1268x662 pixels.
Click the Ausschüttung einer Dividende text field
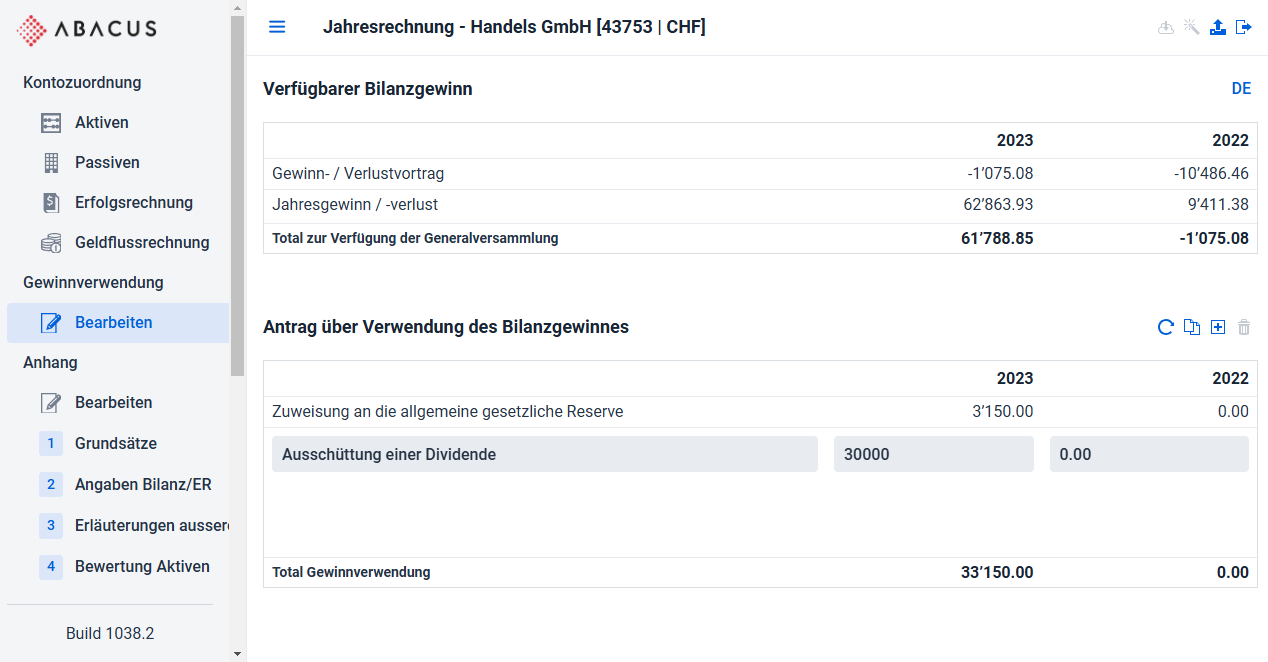(x=545, y=454)
